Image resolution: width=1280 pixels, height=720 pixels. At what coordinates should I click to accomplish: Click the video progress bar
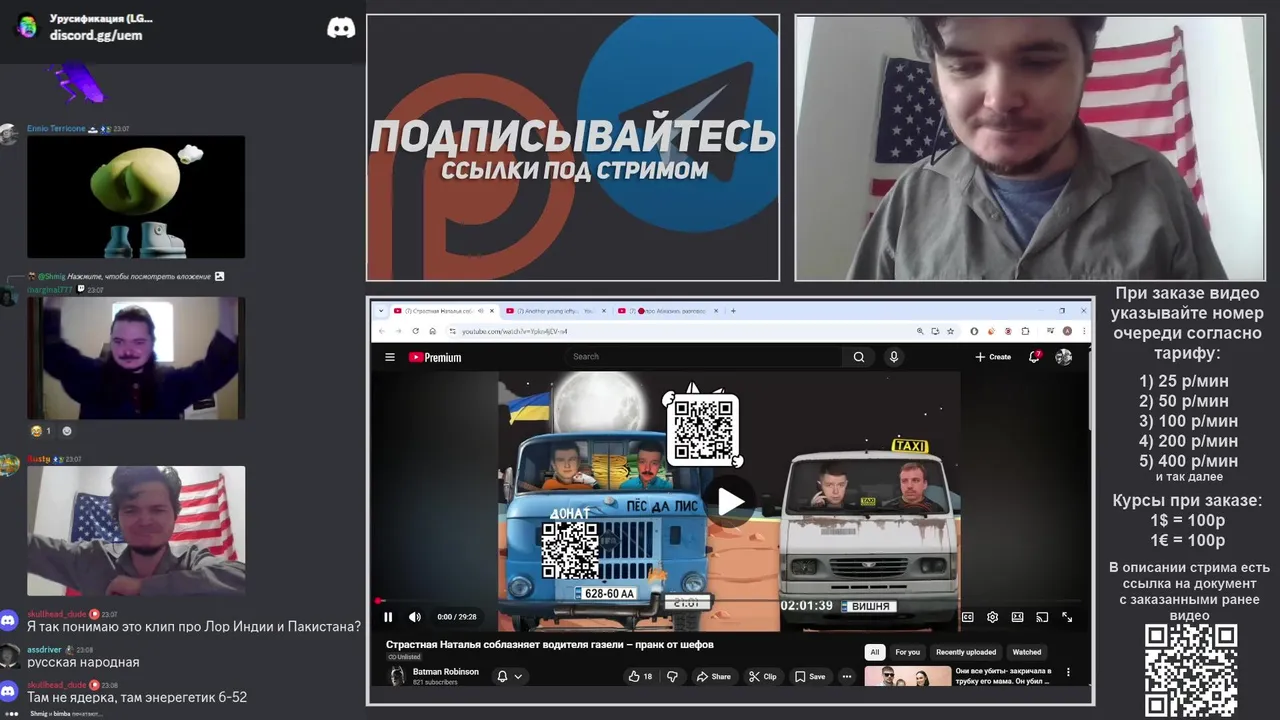click(x=729, y=602)
